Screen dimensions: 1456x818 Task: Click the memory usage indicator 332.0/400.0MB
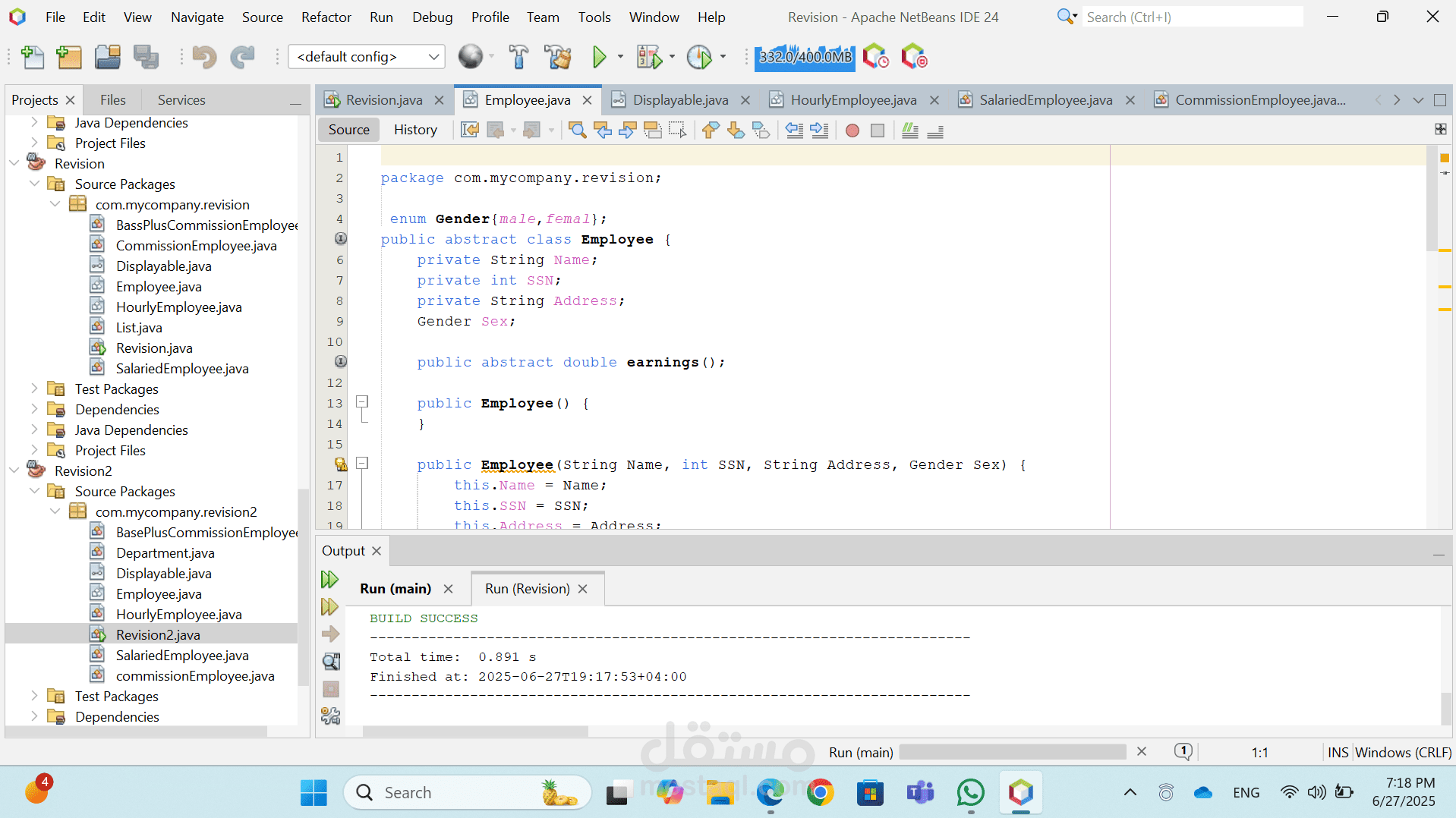[x=805, y=57]
